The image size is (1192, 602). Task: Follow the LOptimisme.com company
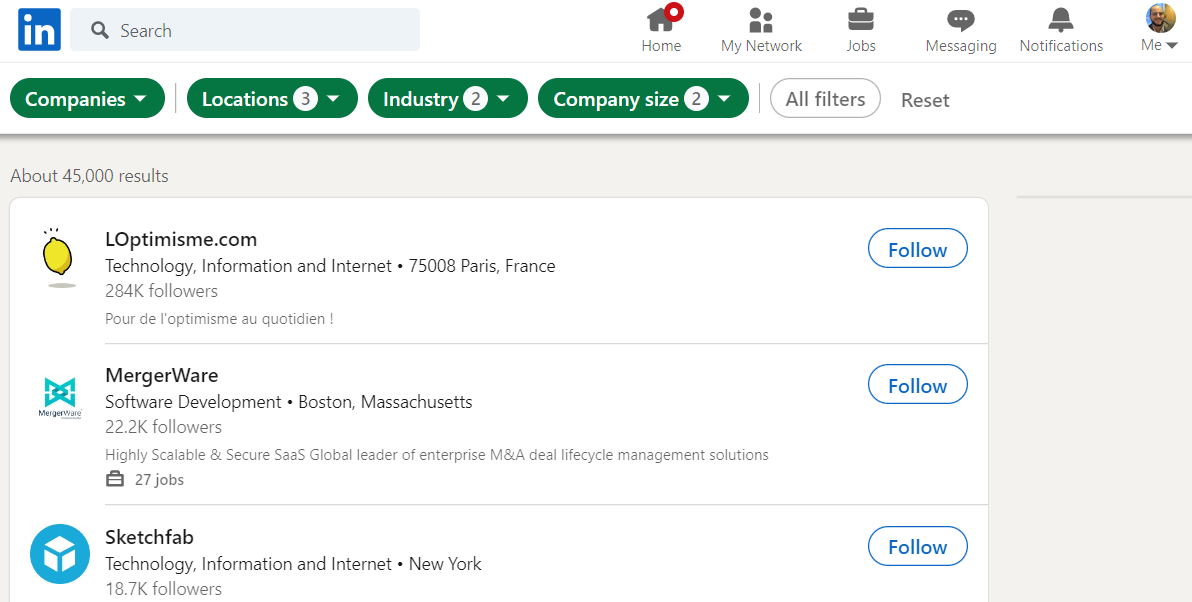point(917,249)
